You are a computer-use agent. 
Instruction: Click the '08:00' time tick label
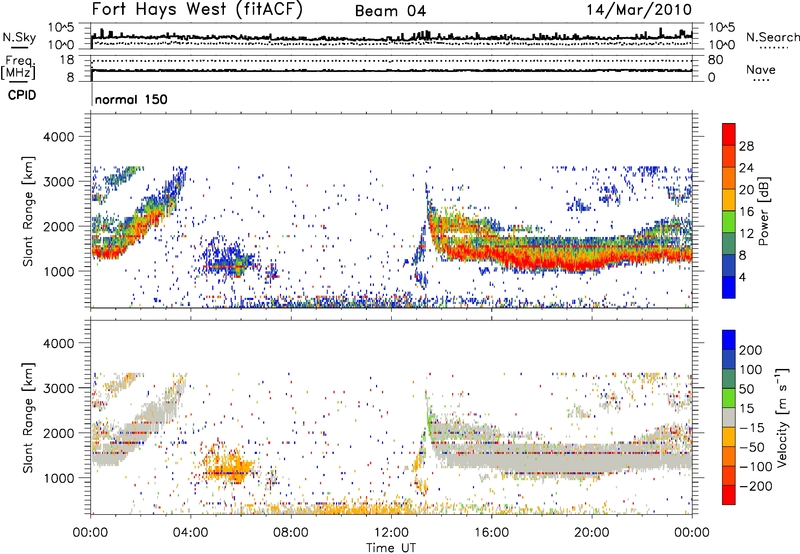(x=291, y=533)
